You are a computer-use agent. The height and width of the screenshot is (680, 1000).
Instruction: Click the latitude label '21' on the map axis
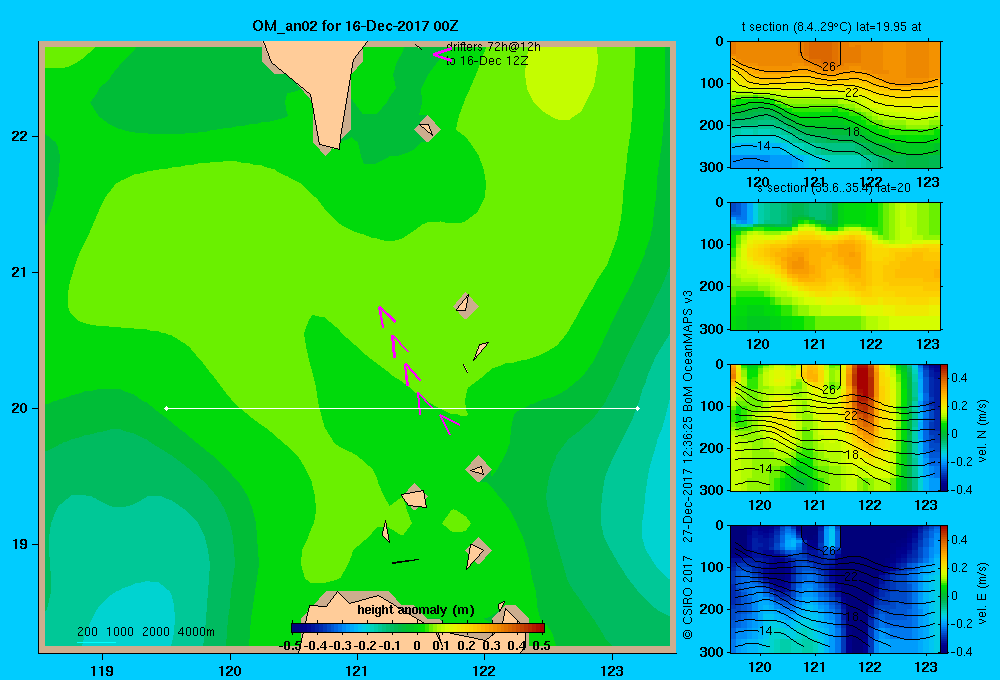tap(20, 272)
